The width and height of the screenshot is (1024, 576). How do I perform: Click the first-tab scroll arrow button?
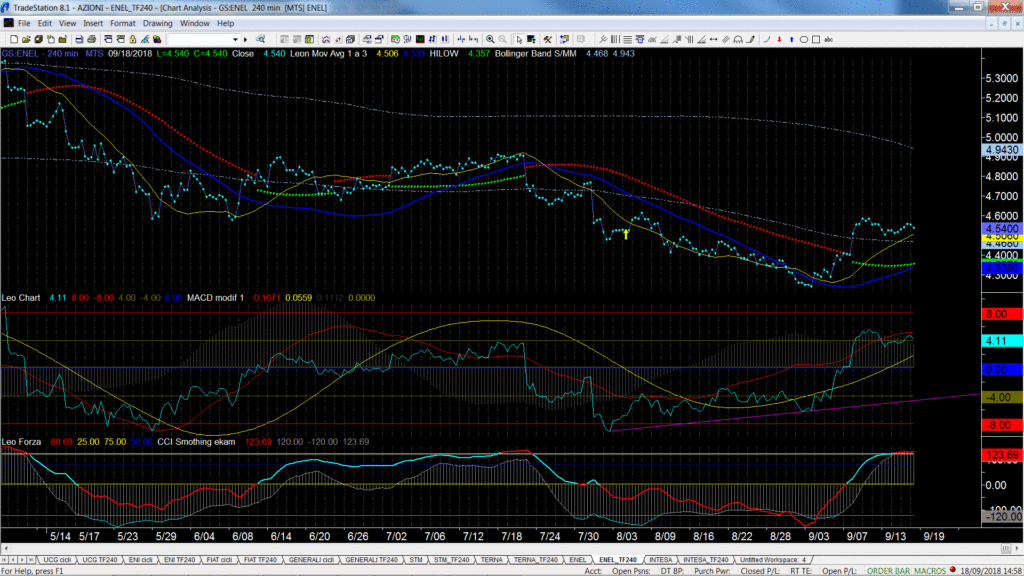(x=5, y=560)
